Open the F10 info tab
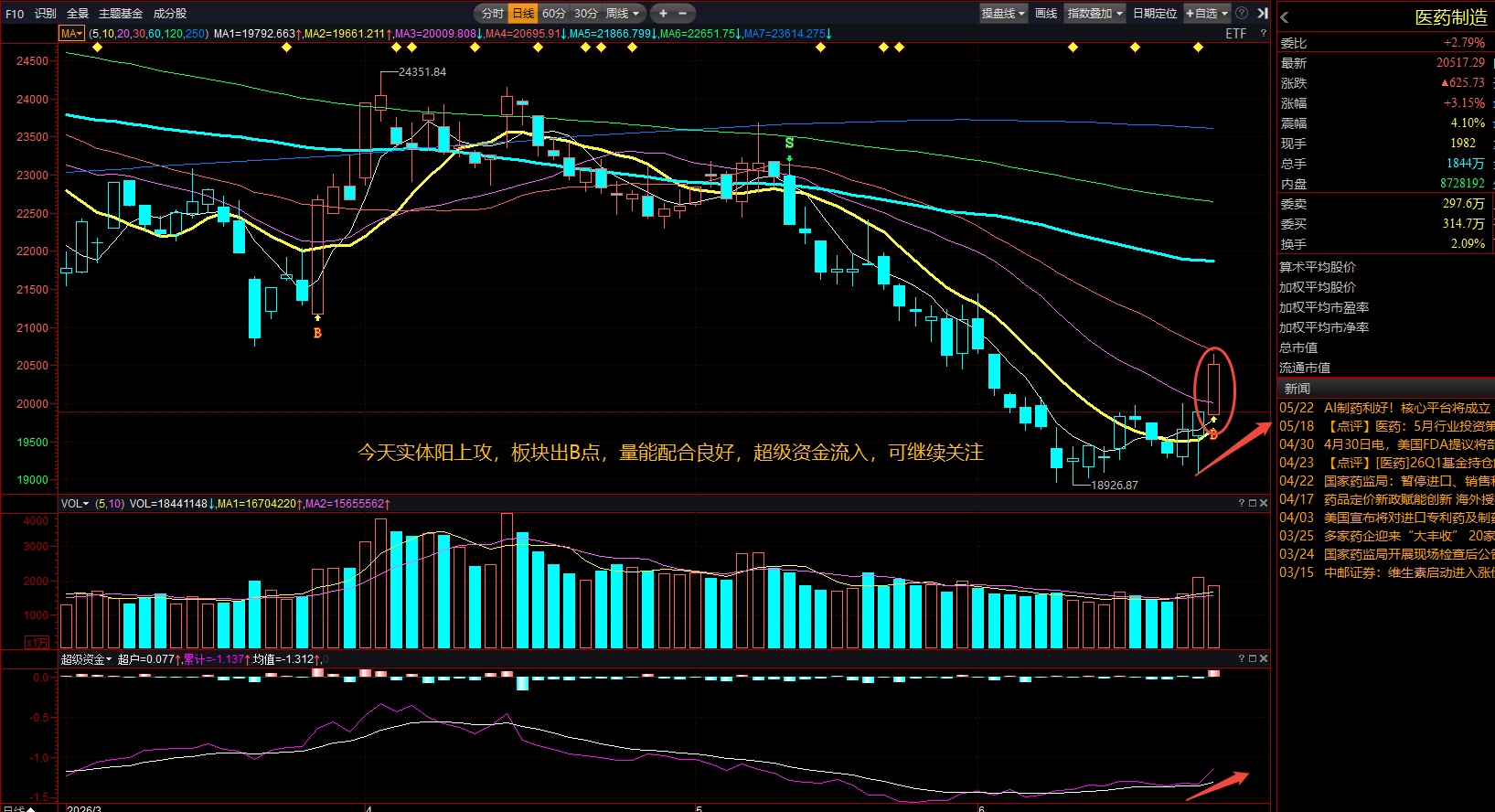The height and width of the screenshot is (812, 1495). pyautogui.click(x=15, y=14)
